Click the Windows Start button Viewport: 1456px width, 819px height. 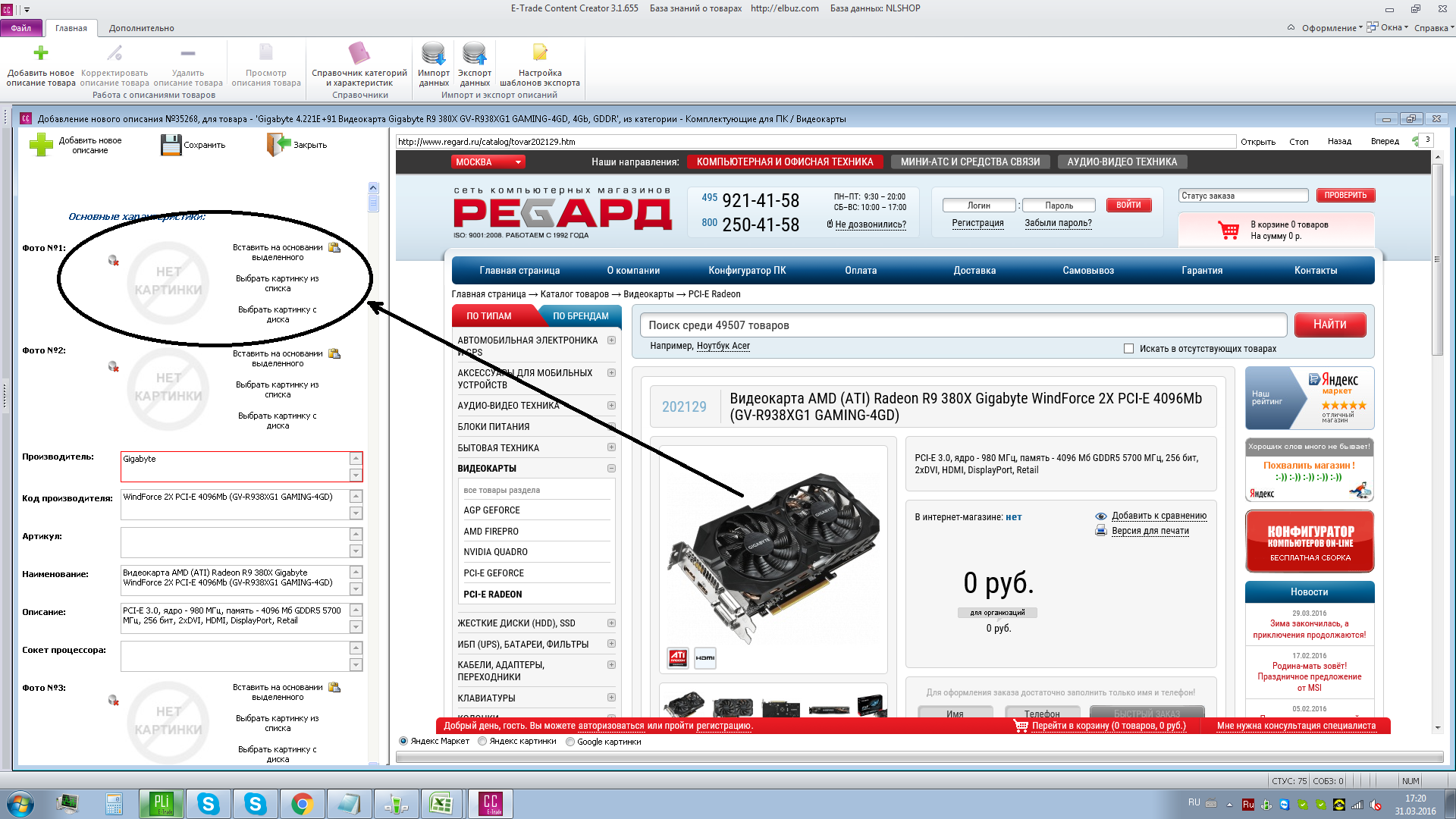[20, 804]
